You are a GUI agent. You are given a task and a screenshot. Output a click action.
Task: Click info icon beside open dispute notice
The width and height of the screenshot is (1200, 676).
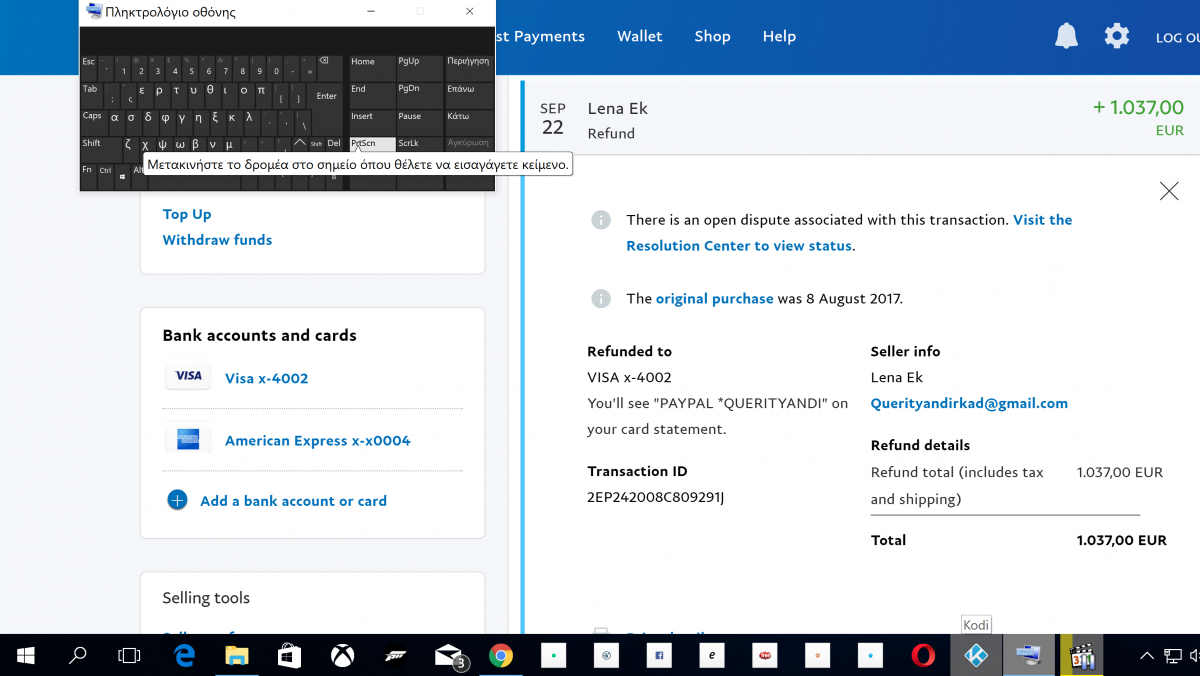pyautogui.click(x=601, y=220)
